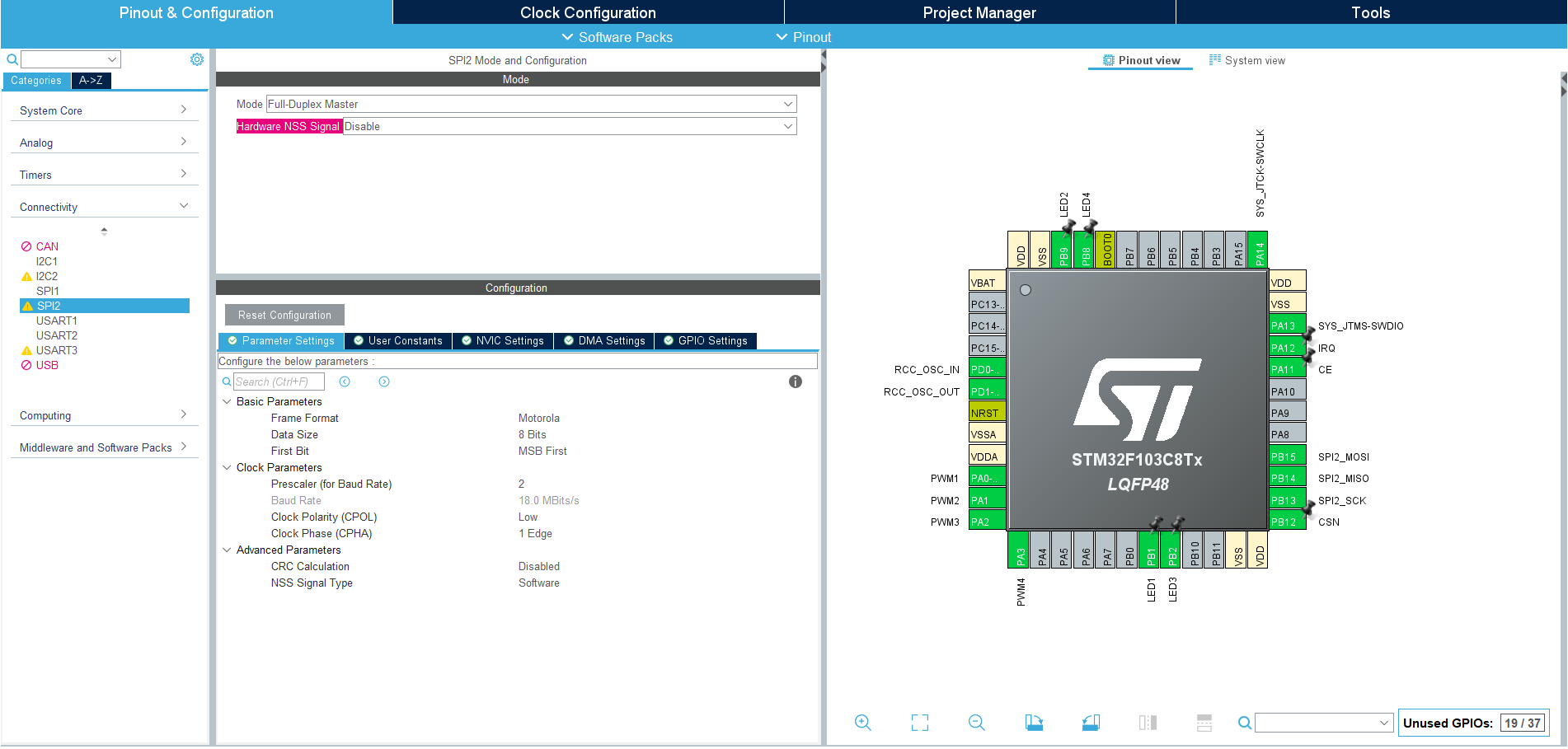Open the pin search dropdown at the bottom
The image size is (1568, 749).
1324,723
